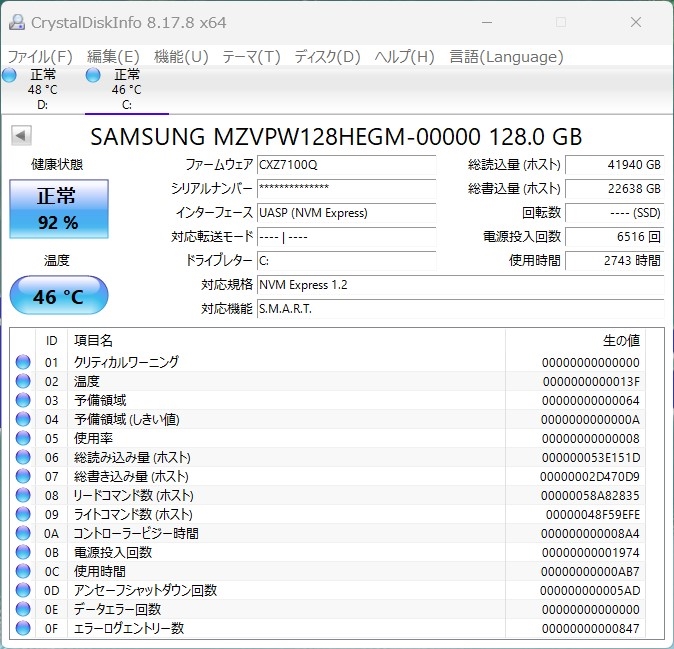Click the 生の値 column header
Screen dimensions: 674x649
coord(621,341)
